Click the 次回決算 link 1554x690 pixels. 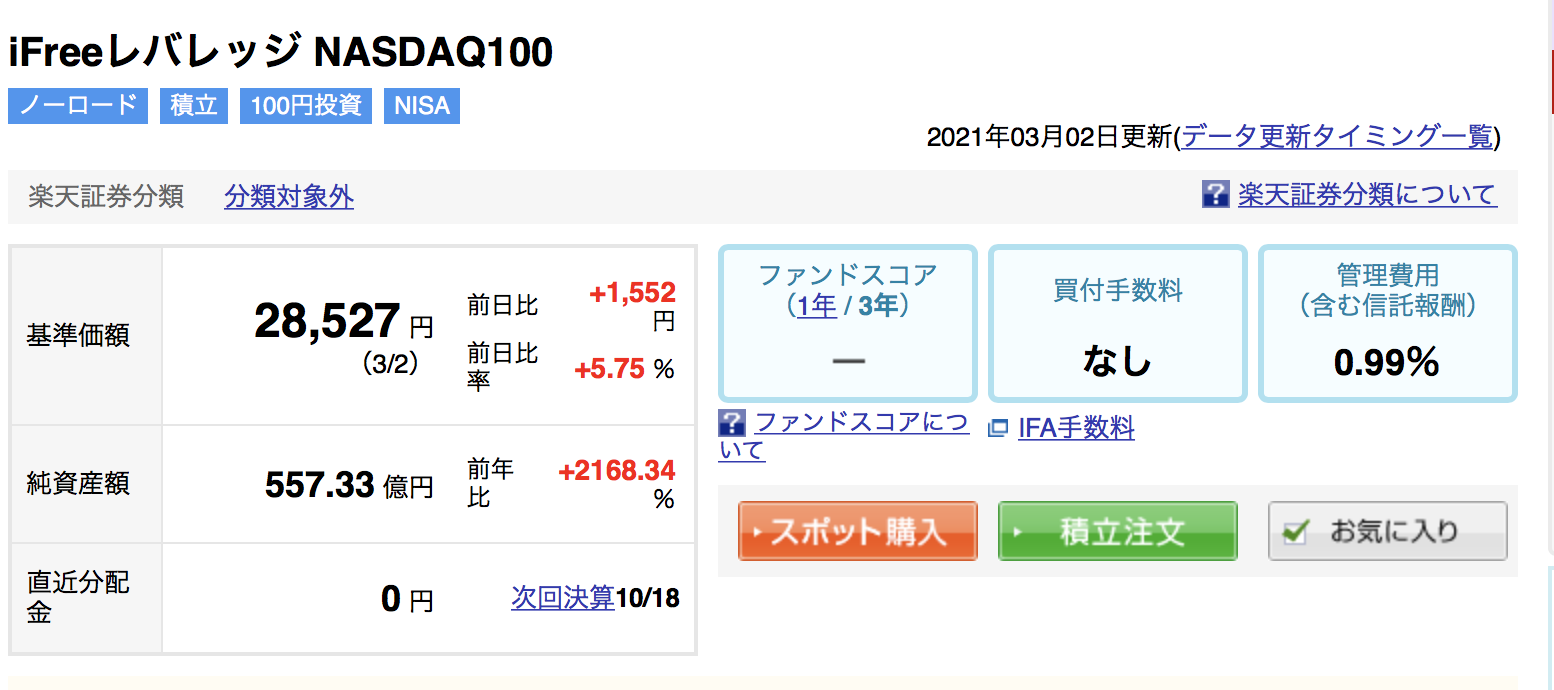[x=563, y=598]
